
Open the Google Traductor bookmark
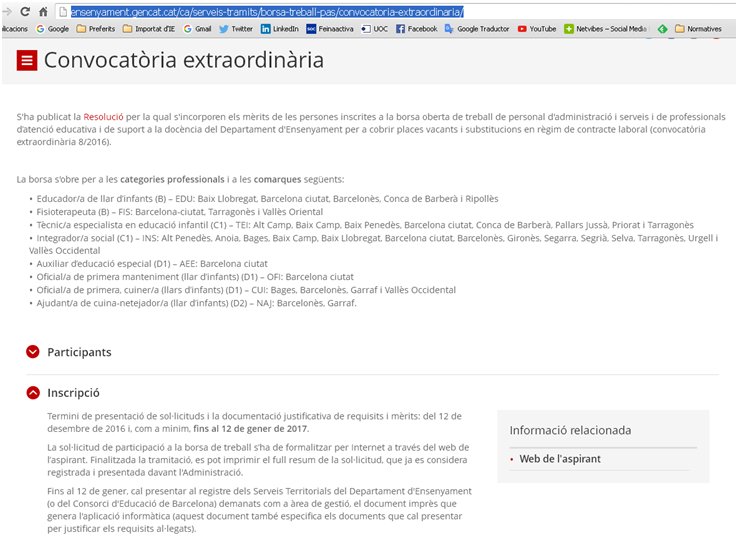click(x=477, y=29)
